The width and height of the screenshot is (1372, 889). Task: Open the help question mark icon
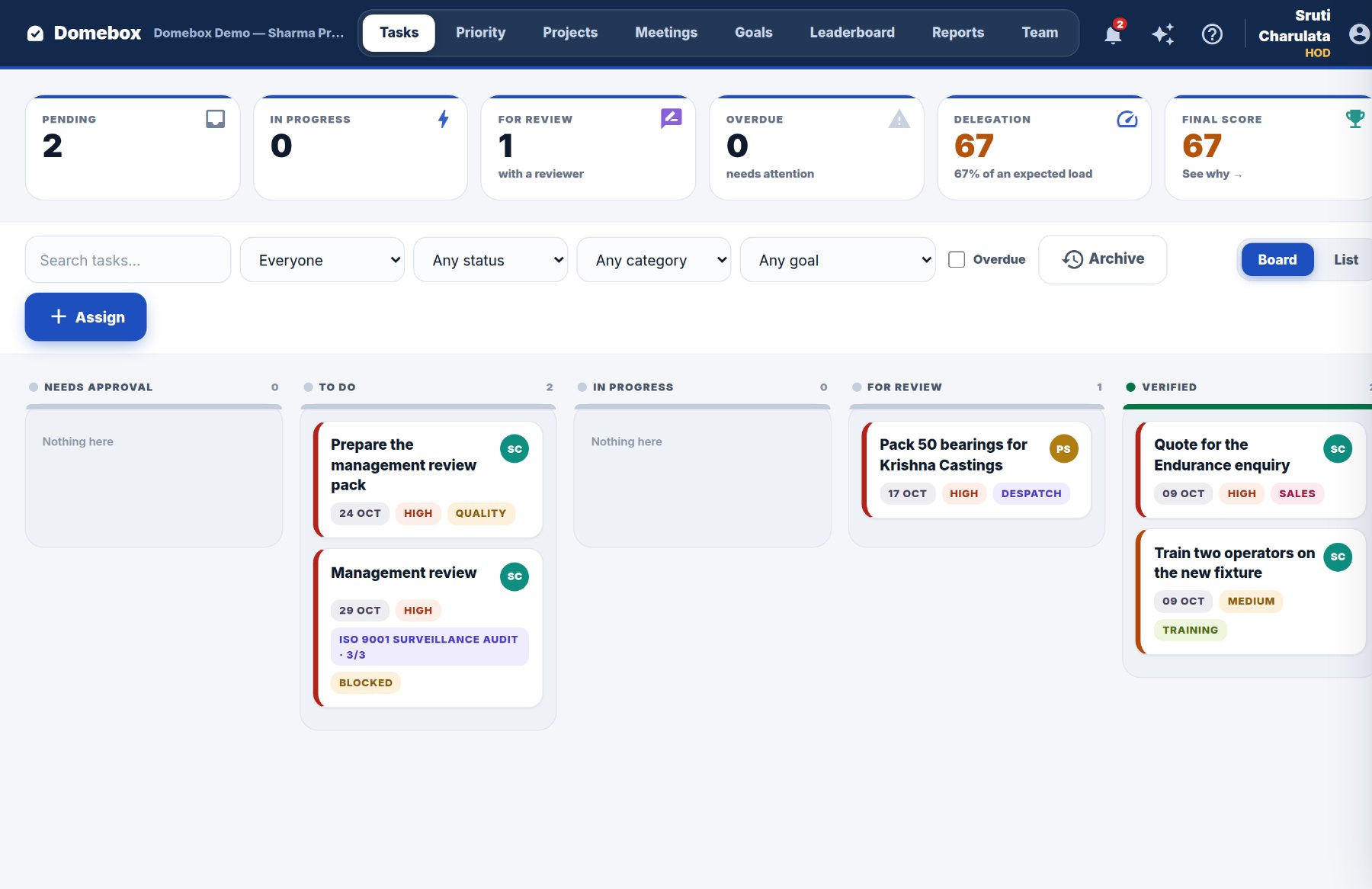click(x=1212, y=34)
